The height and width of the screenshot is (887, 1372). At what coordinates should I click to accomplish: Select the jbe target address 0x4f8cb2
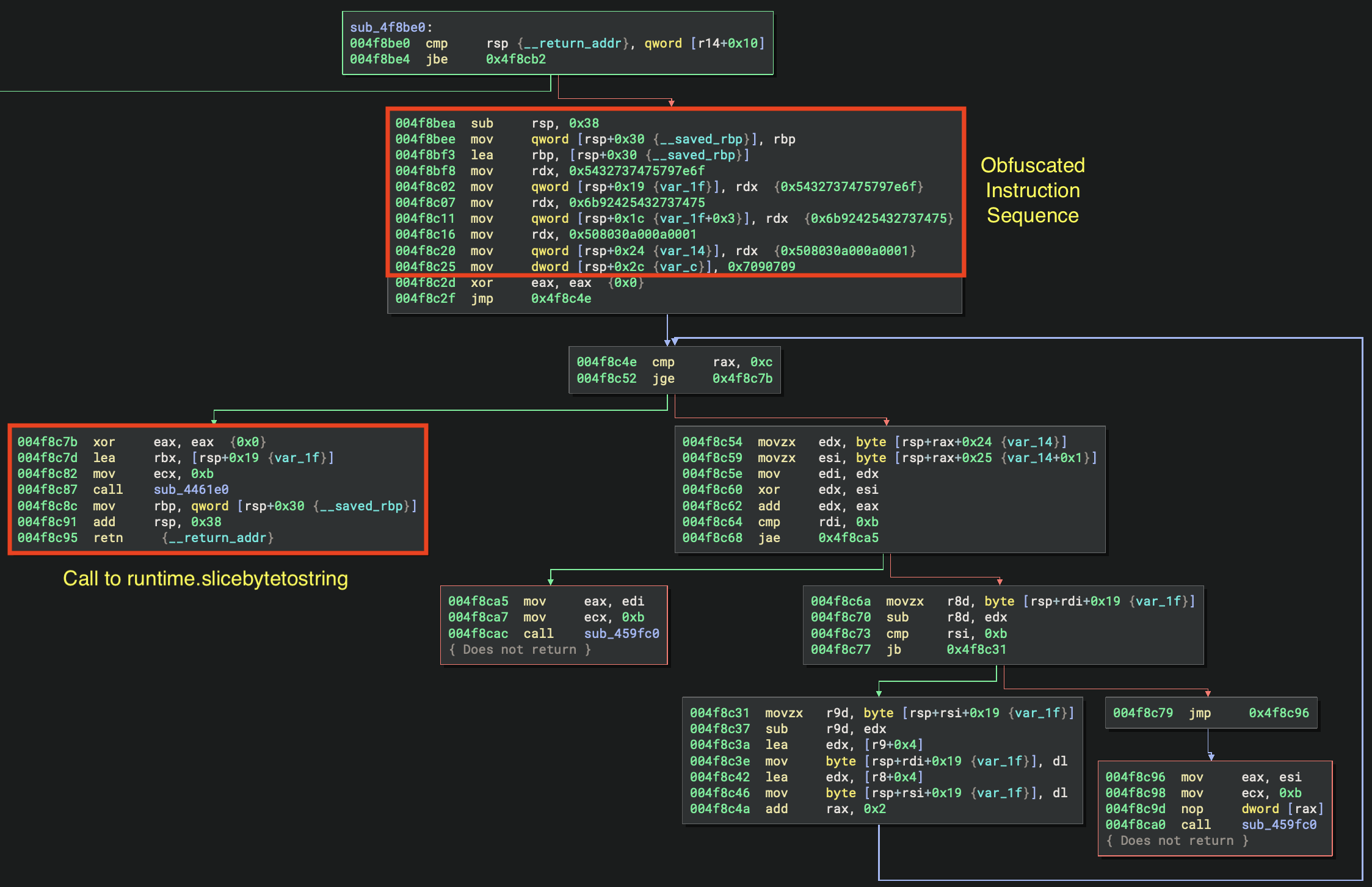[516, 59]
